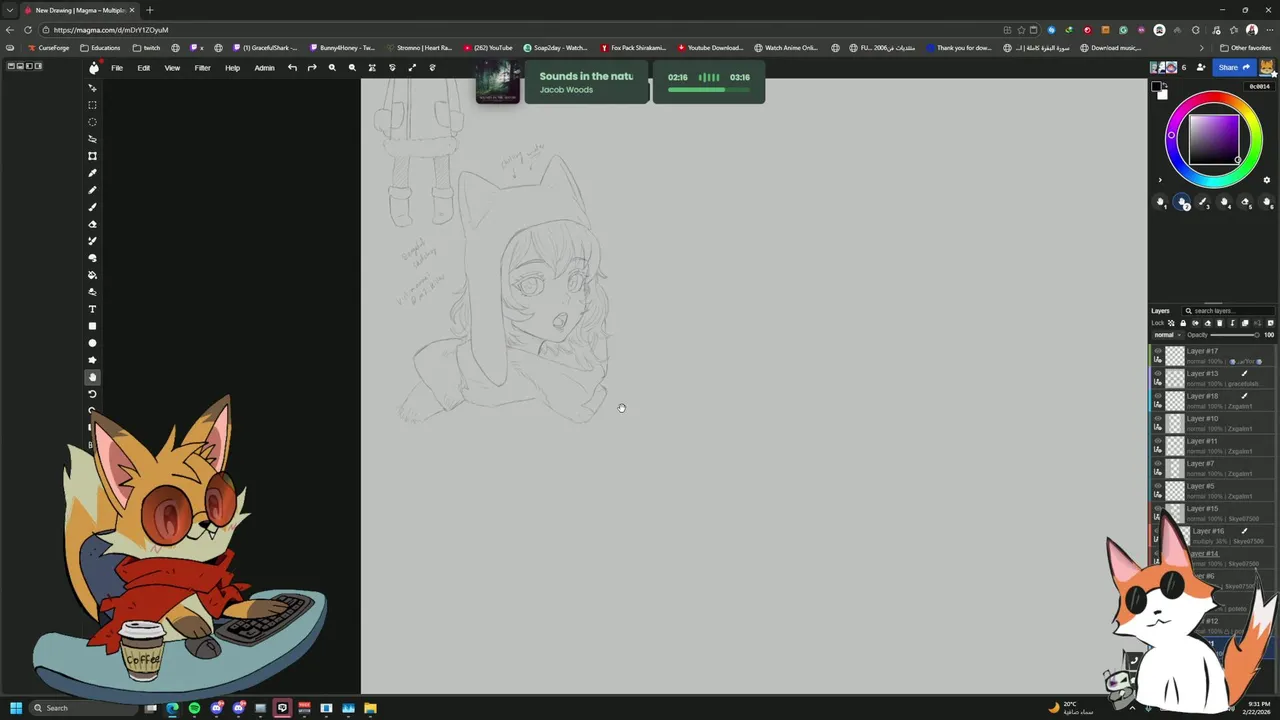Open color picker settings gear

pos(1267,181)
